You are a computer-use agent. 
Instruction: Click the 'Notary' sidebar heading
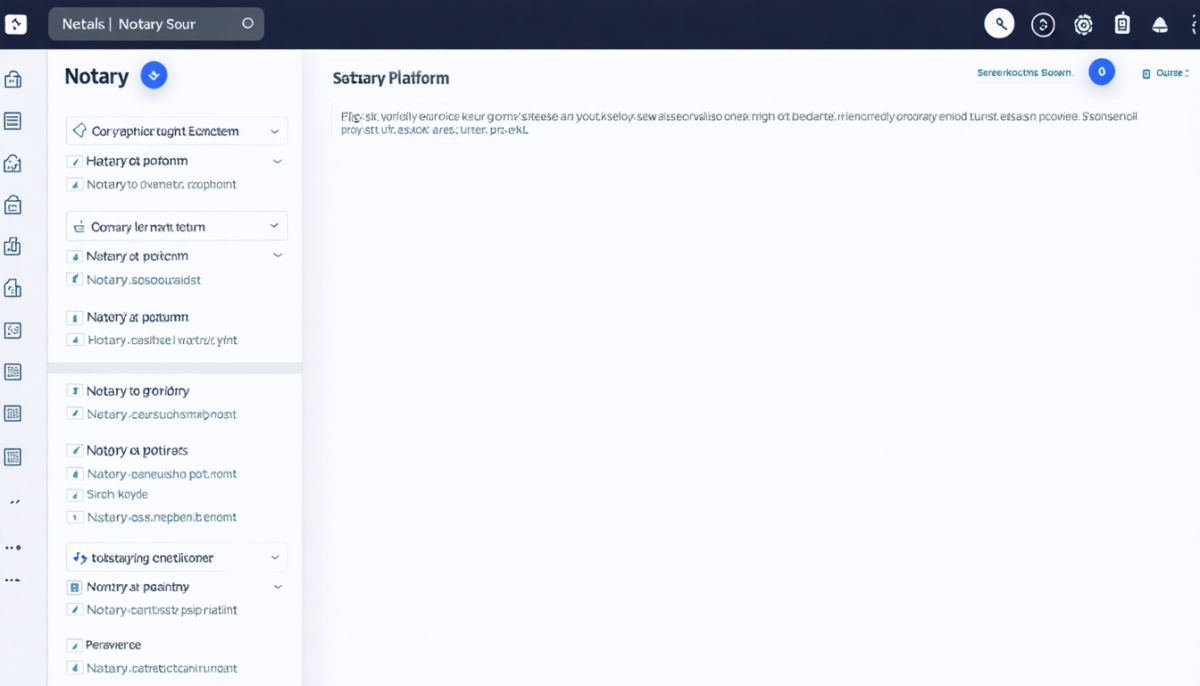click(x=96, y=76)
